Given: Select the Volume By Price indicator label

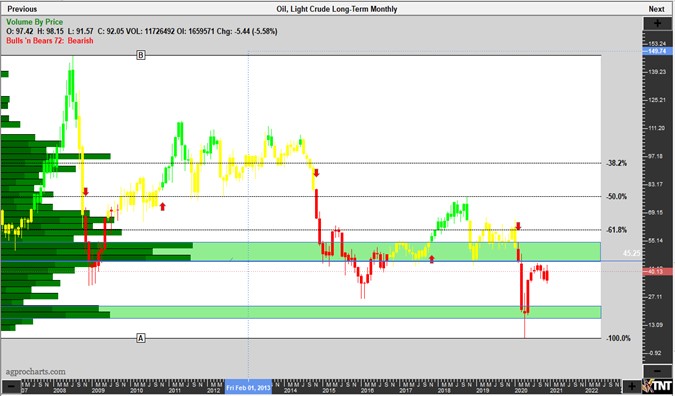Looking at the screenshot, I should (34, 22).
